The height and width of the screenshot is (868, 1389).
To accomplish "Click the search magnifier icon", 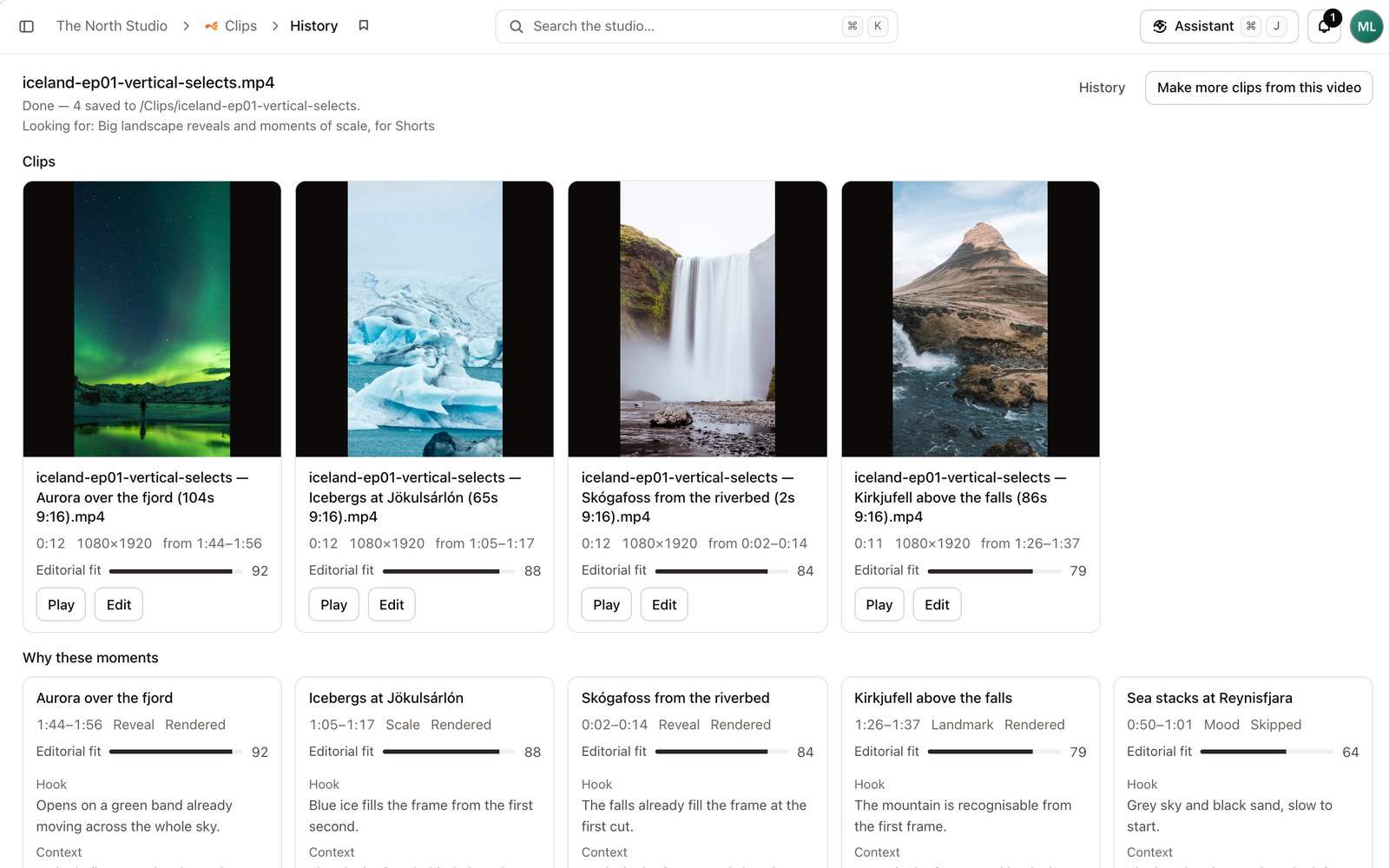I will [x=516, y=26].
